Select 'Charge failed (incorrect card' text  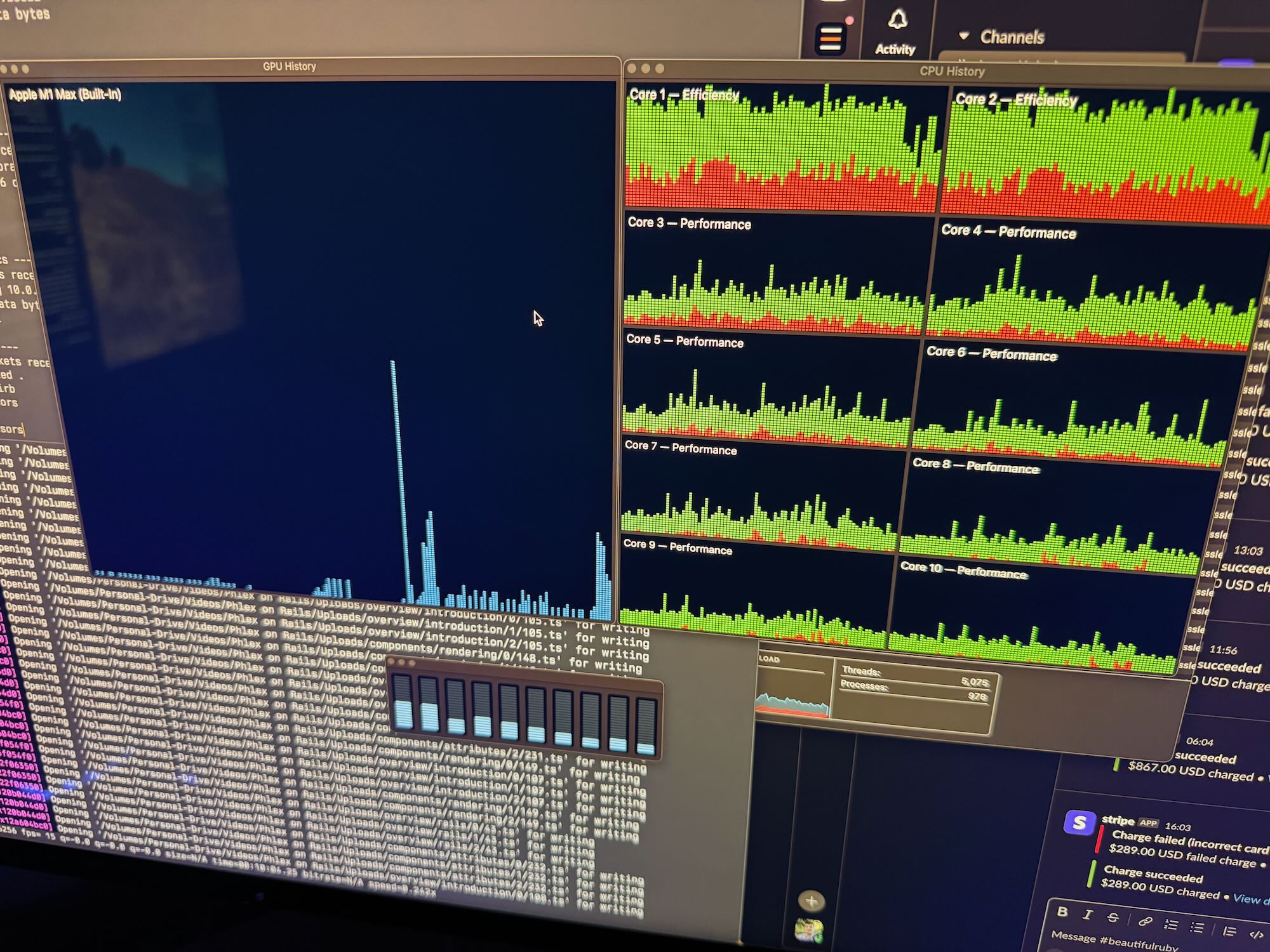[1191, 842]
